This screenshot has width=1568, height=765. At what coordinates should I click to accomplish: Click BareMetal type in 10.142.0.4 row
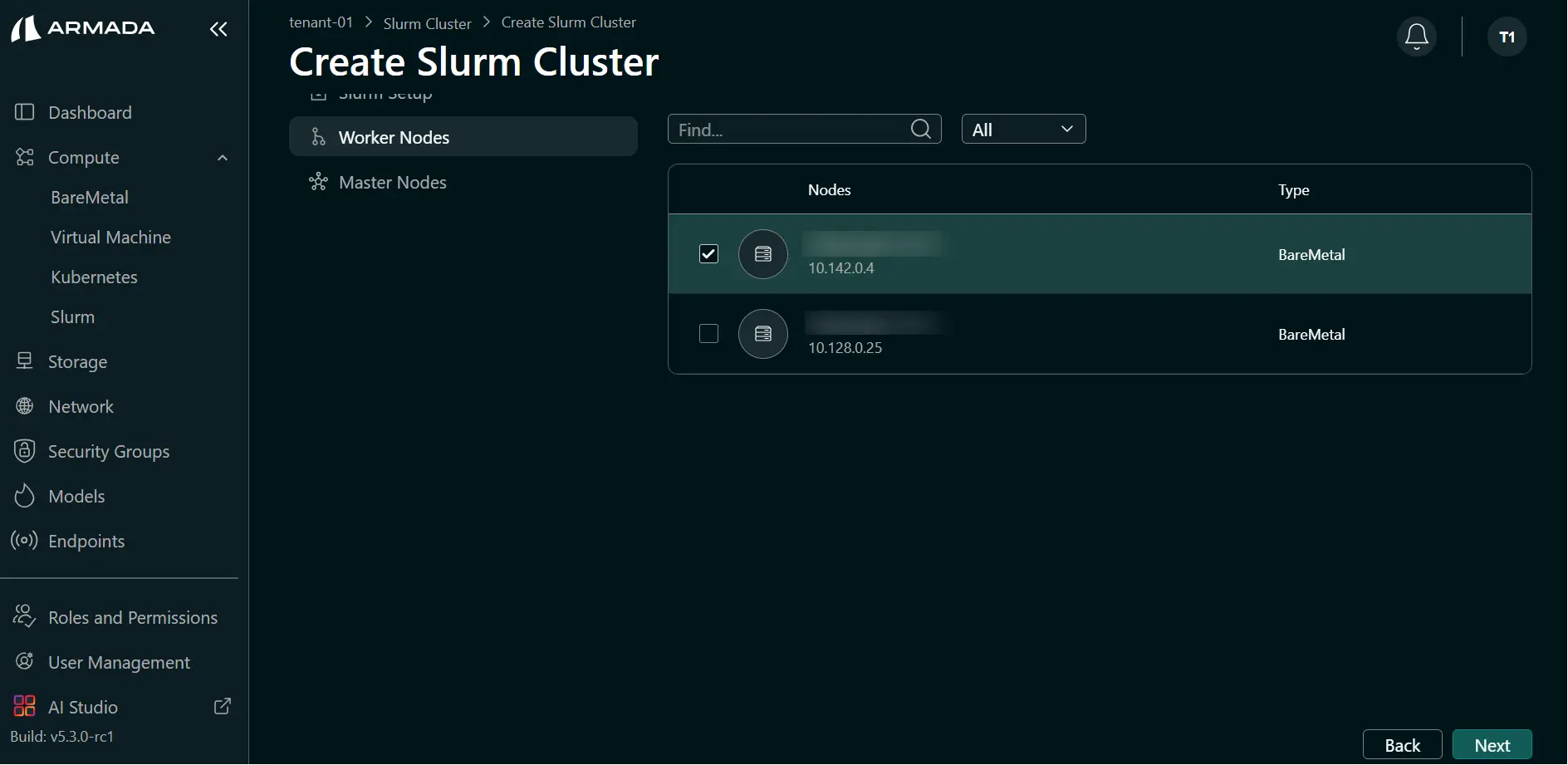click(1311, 254)
